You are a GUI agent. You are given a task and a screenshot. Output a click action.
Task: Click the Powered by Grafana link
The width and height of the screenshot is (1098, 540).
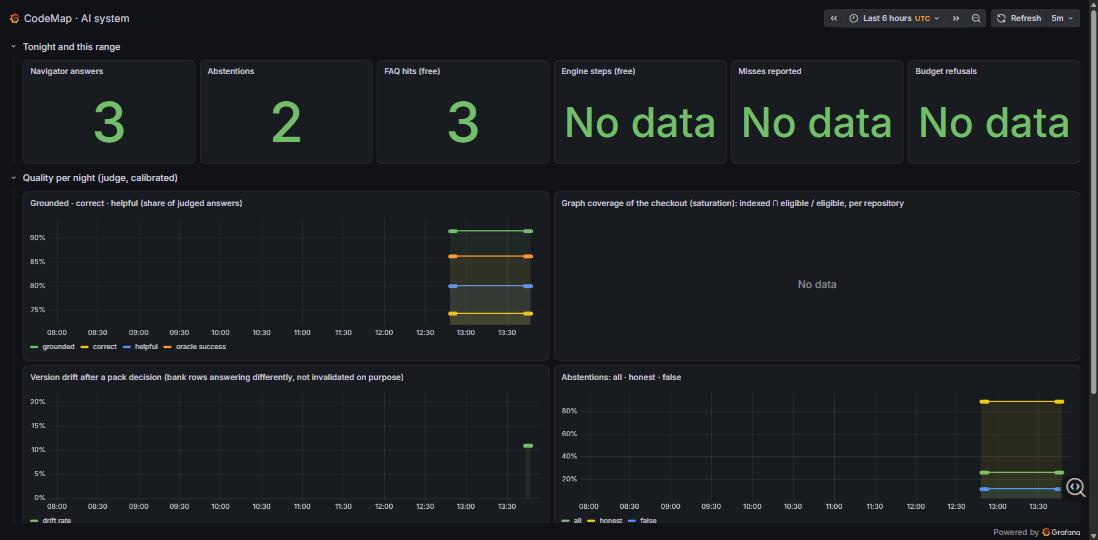point(1036,532)
